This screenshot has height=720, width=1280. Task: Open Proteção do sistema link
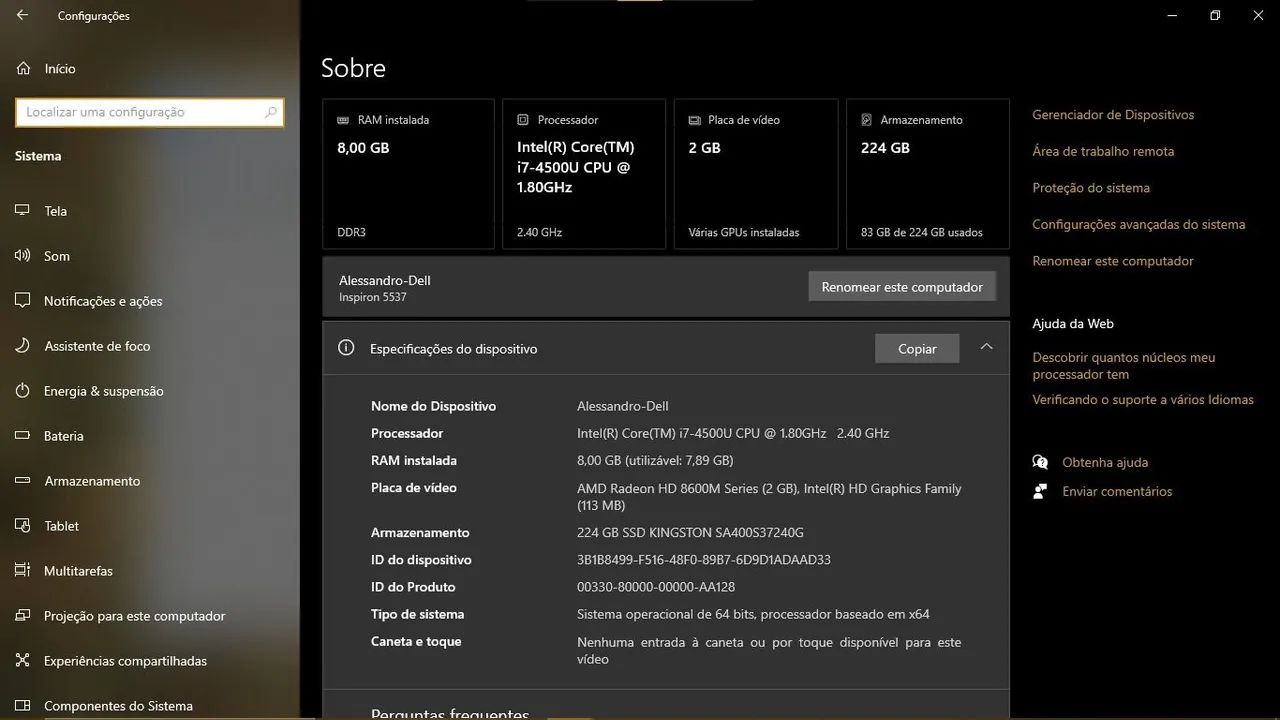tap(1091, 188)
